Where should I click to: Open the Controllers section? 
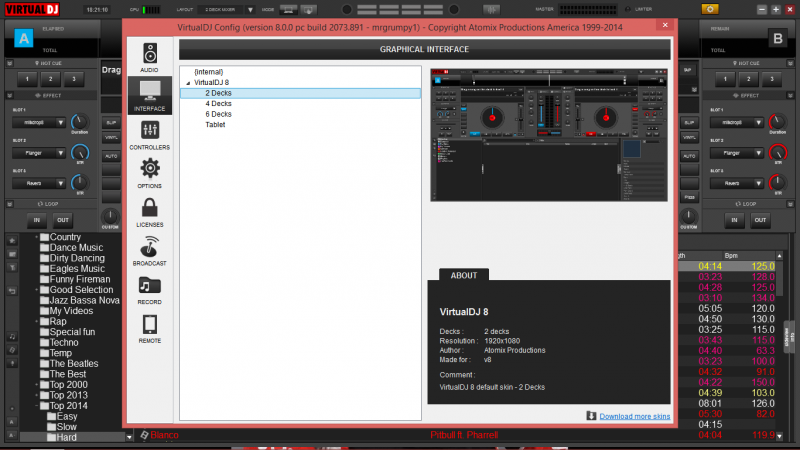point(149,135)
